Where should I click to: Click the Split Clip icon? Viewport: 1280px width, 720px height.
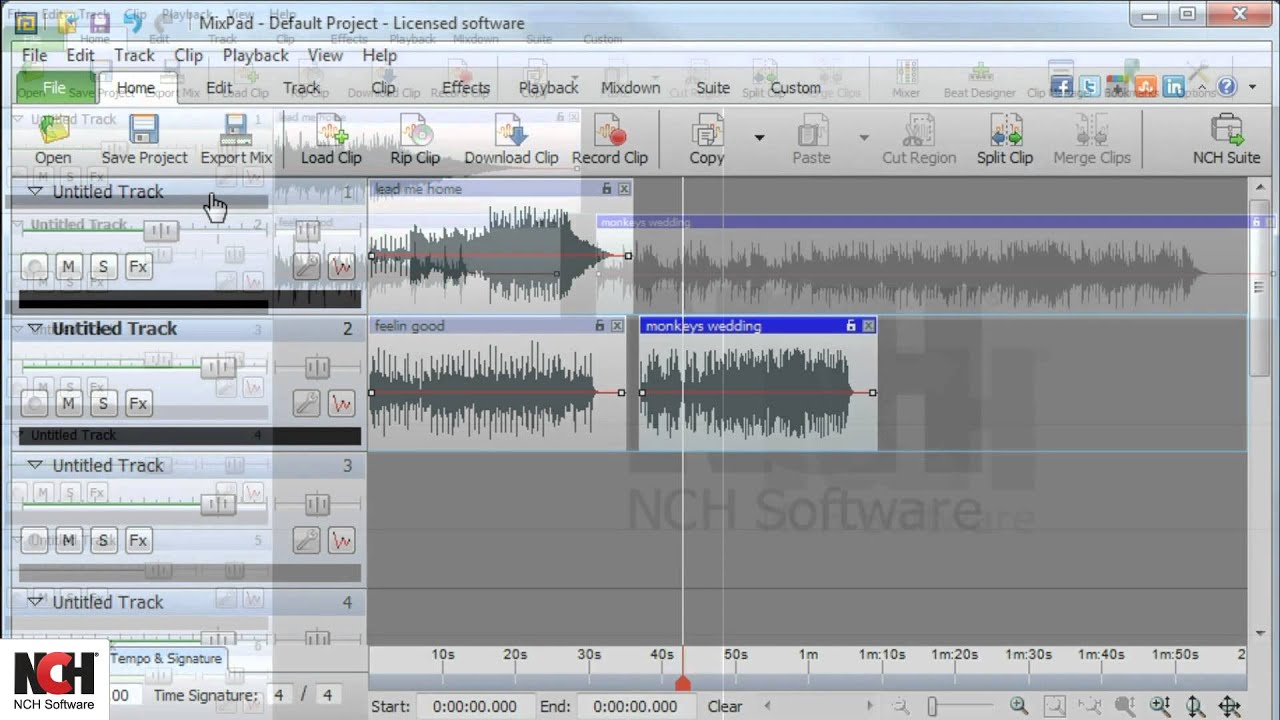[1005, 130]
